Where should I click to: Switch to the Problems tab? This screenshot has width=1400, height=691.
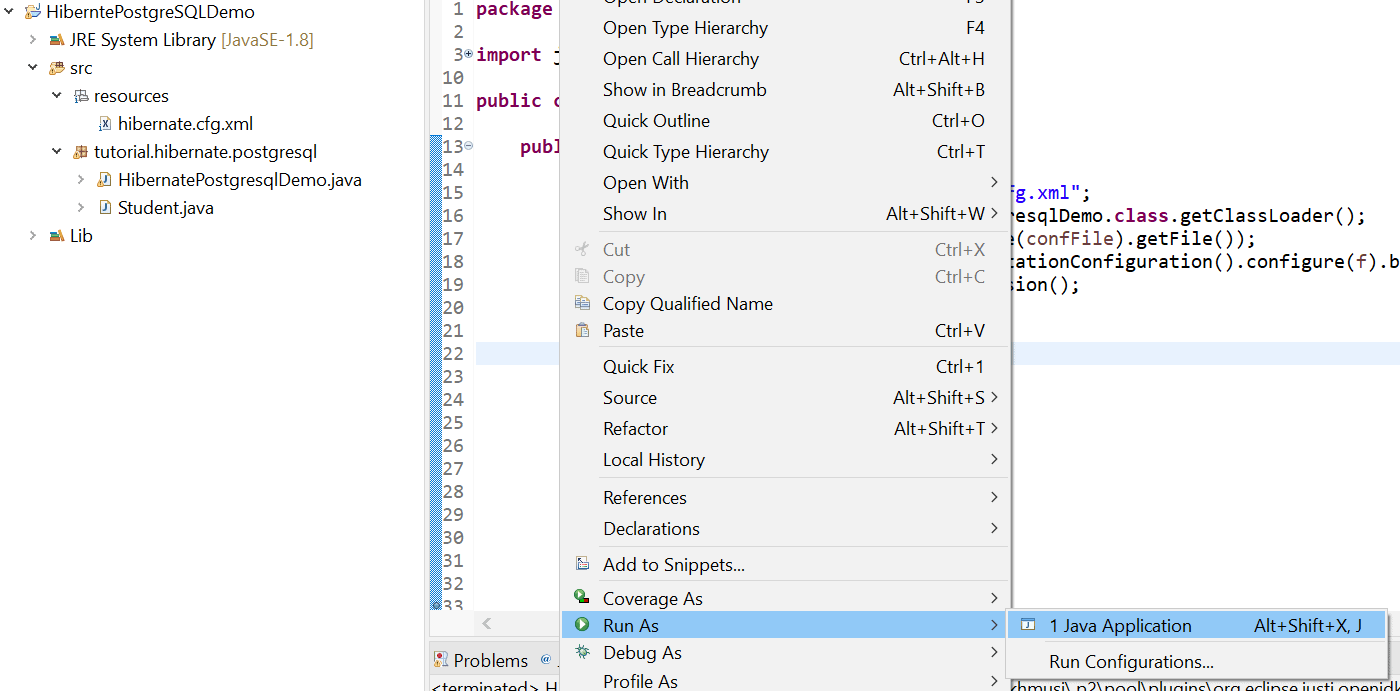click(489, 660)
